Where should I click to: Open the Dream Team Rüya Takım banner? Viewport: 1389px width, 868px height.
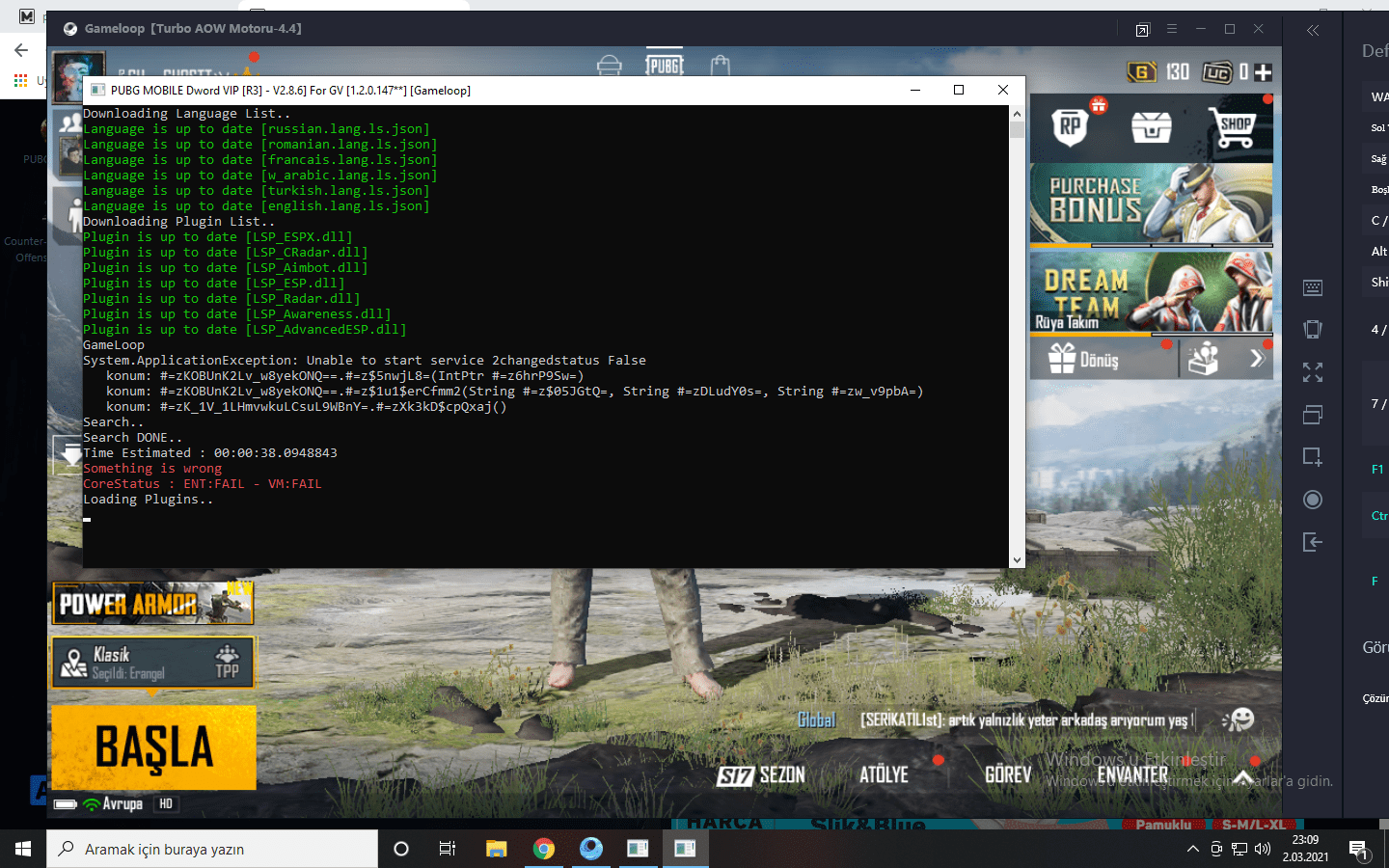tap(1151, 292)
